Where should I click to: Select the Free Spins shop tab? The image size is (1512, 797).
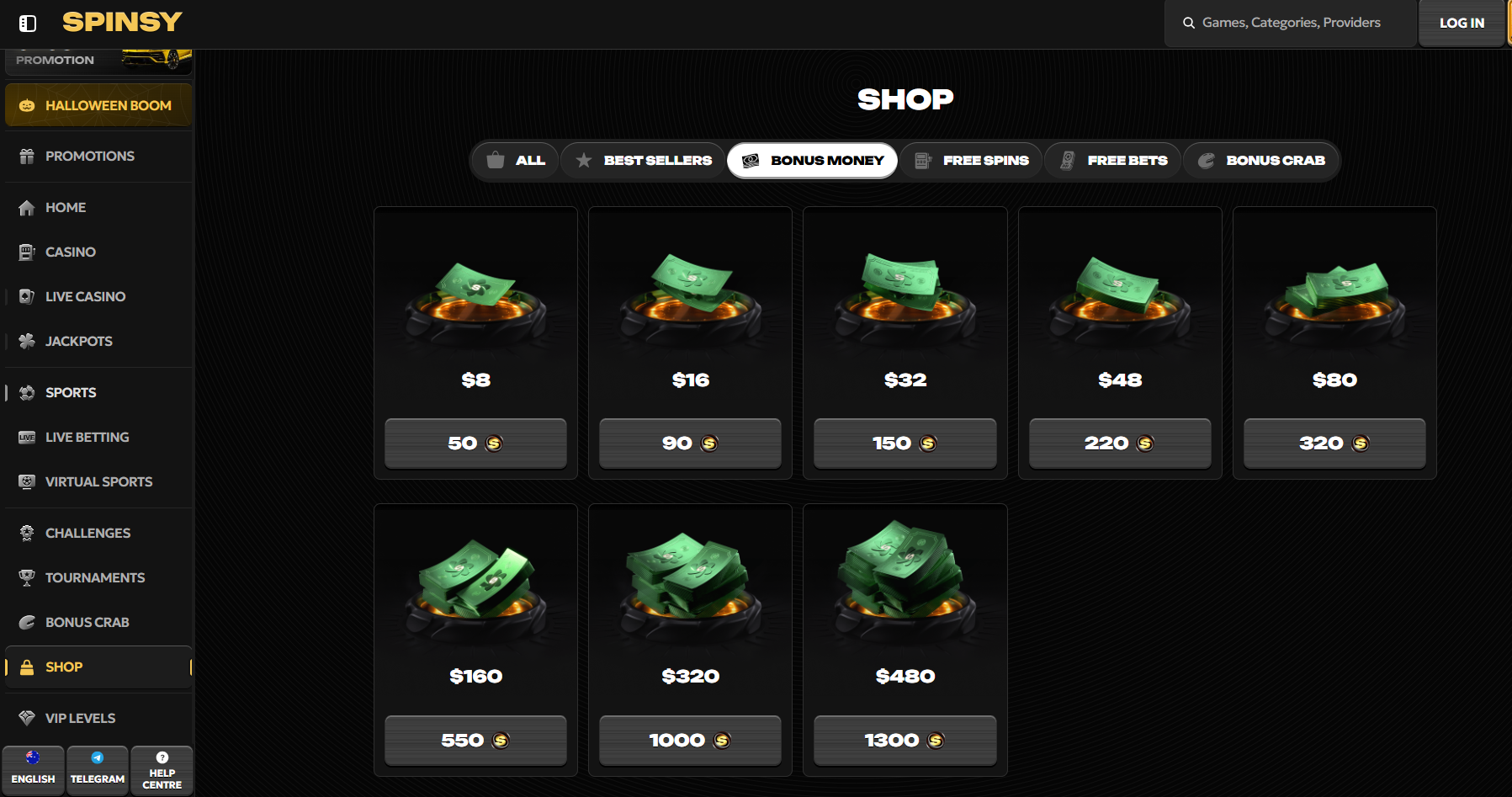[x=971, y=160]
